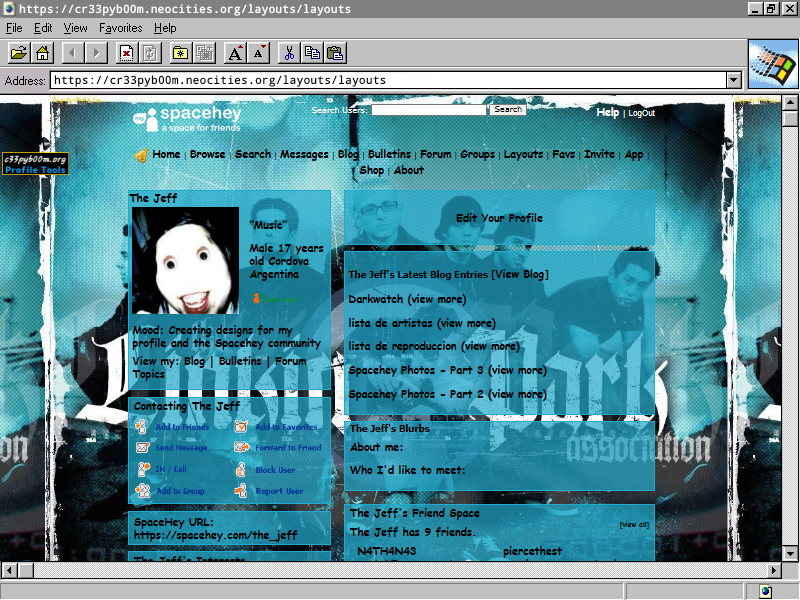Go to home page toolbar icon
Screen dimensions: 800x600
click(42, 53)
